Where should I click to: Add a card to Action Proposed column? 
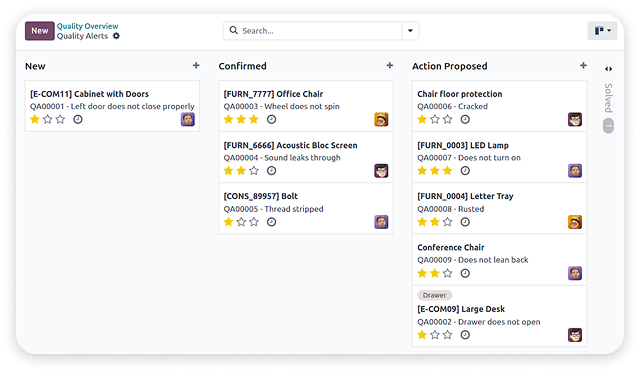click(x=583, y=65)
